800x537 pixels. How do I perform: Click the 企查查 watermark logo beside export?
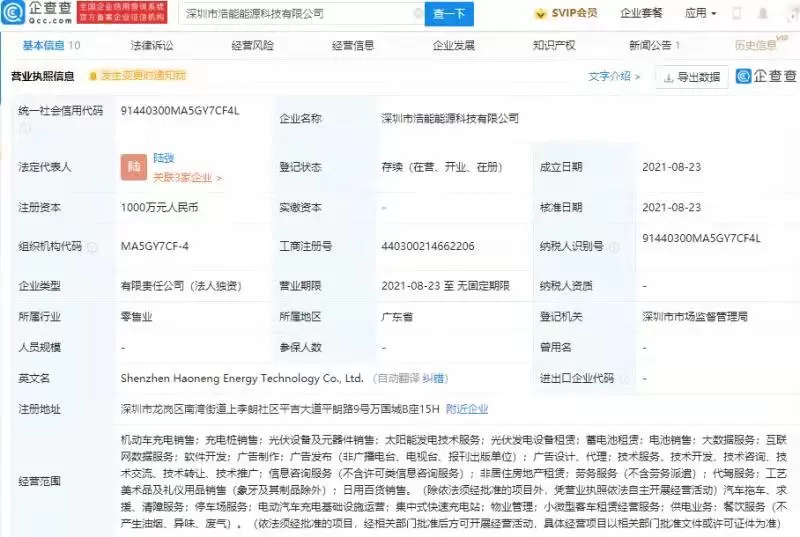point(766,76)
